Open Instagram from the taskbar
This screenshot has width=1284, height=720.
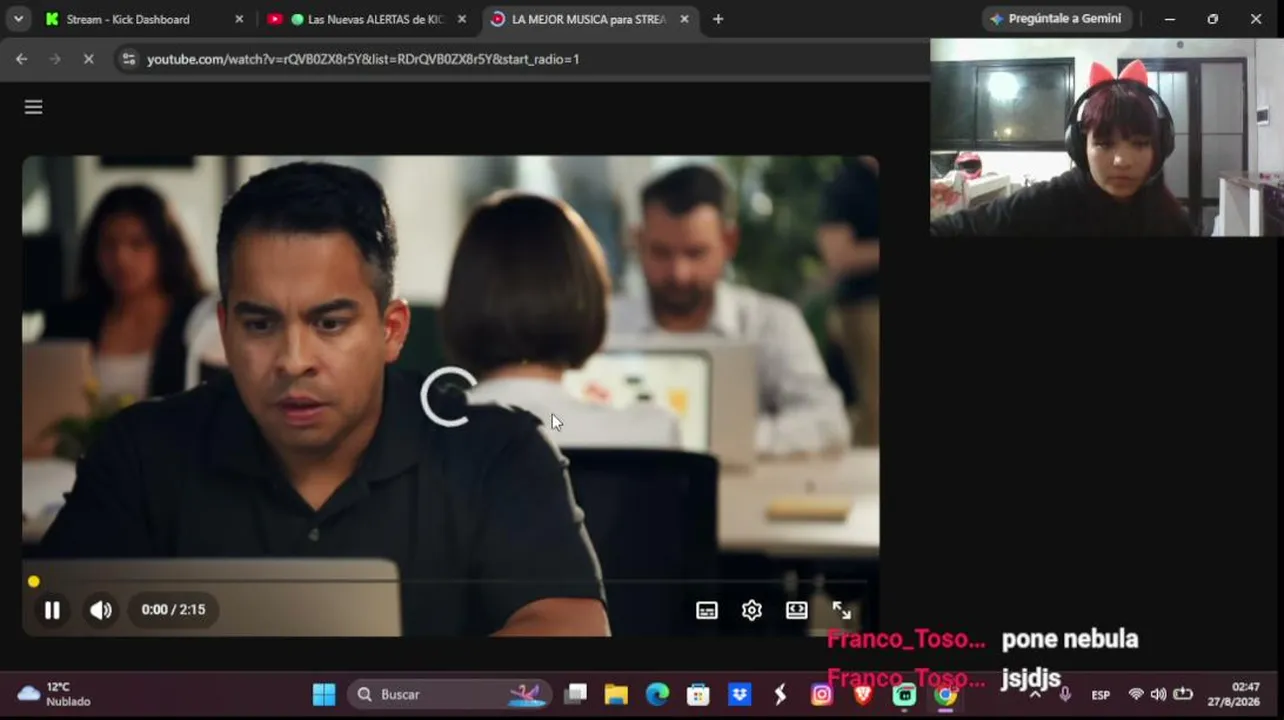tap(821, 694)
